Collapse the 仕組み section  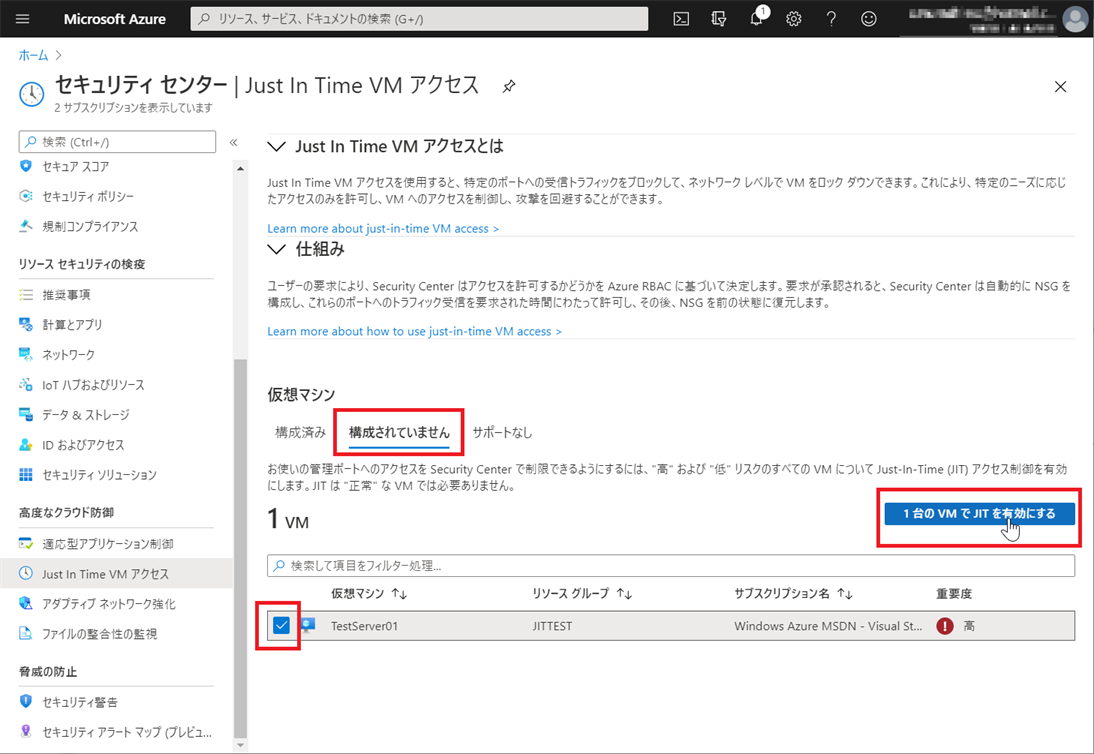[x=277, y=249]
